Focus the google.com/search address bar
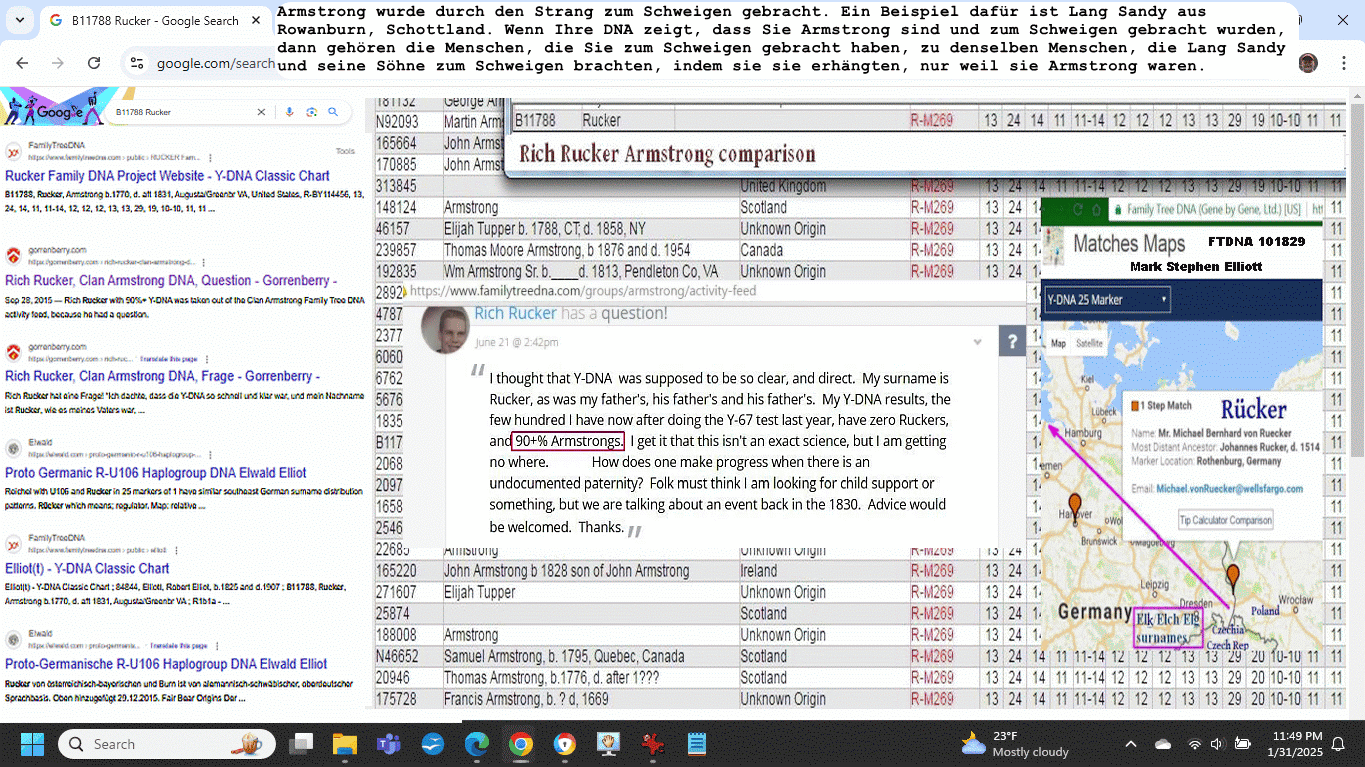The image size is (1365, 767). tap(215, 63)
